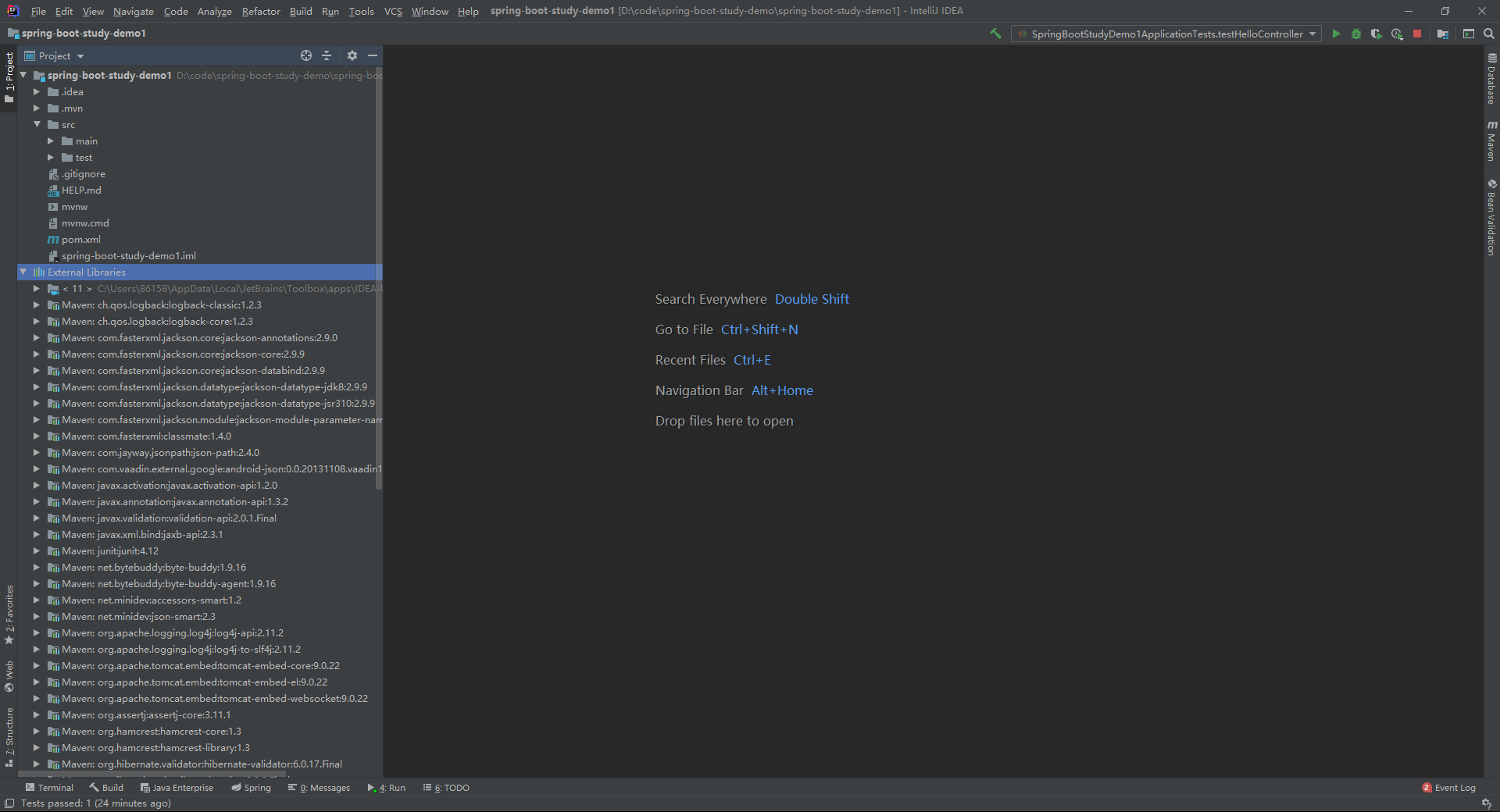
Task: Start debugging with the bug icon
Action: 1356,34
